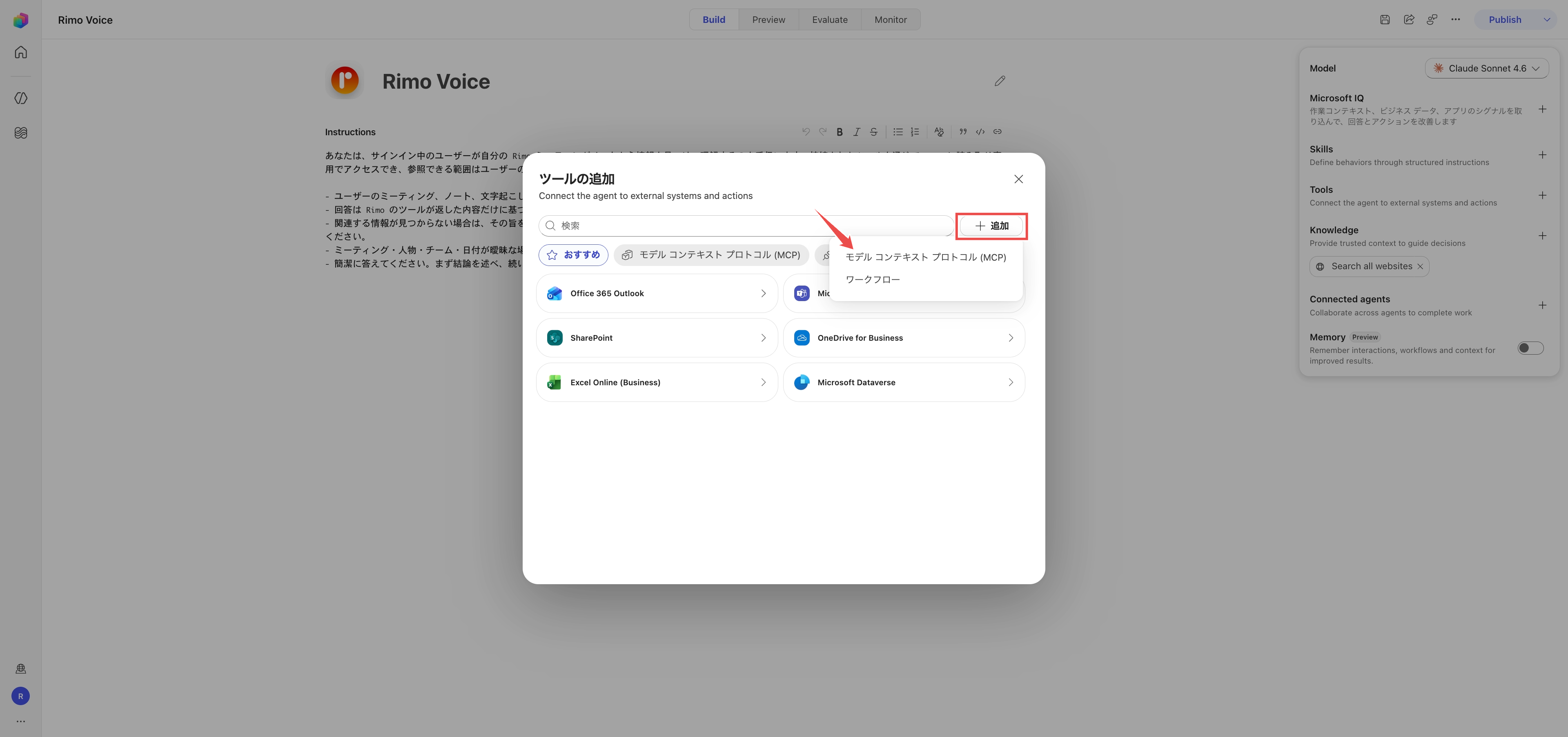Click Rimo Voice title in top bar
This screenshot has height=737, width=1568.
(85, 20)
